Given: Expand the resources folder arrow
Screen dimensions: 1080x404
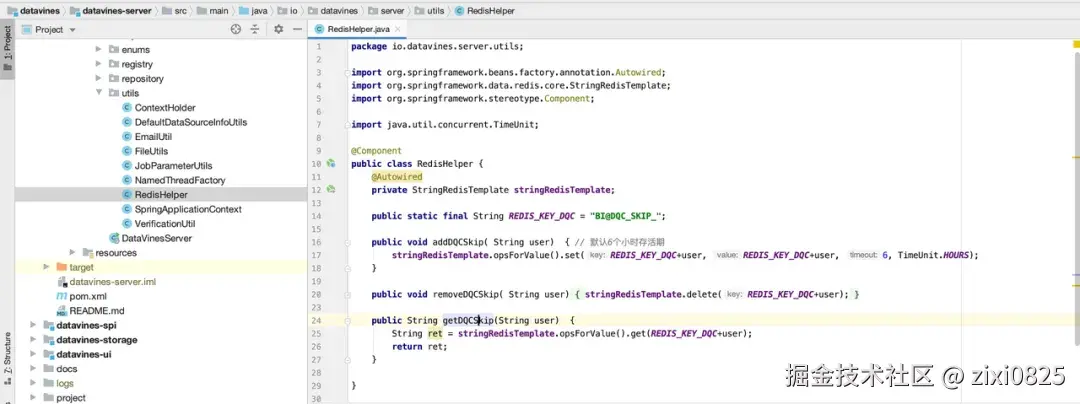Looking at the screenshot, I should click(72, 253).
